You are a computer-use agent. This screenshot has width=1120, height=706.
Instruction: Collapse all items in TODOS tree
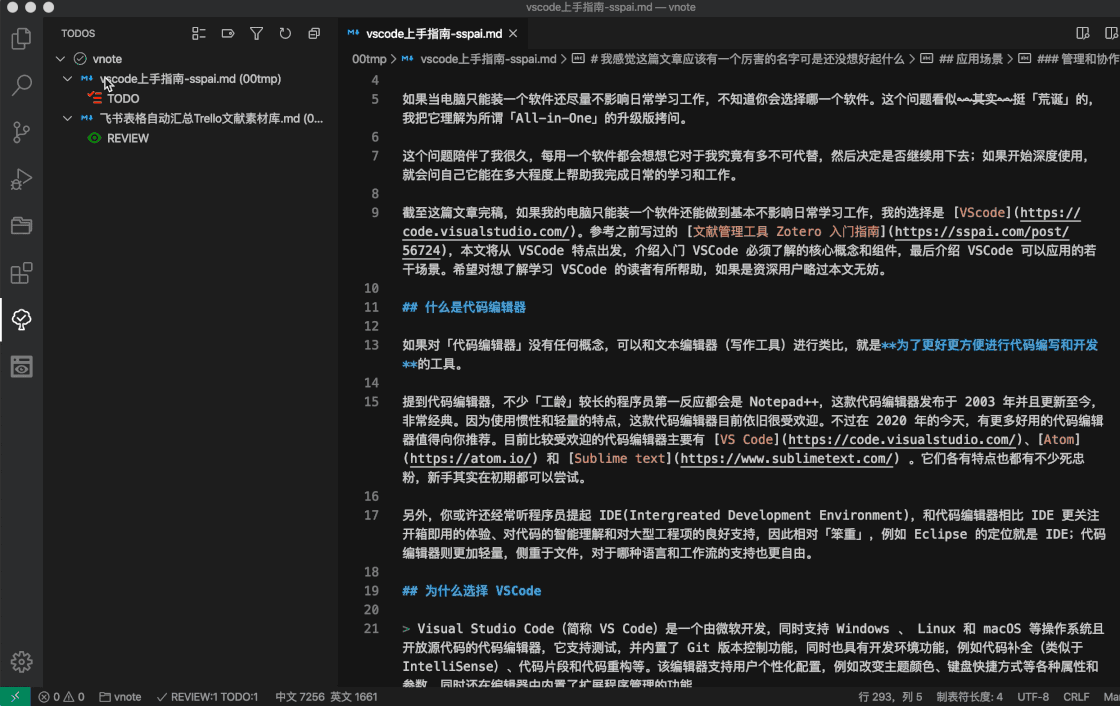click(x=314, y=34)
